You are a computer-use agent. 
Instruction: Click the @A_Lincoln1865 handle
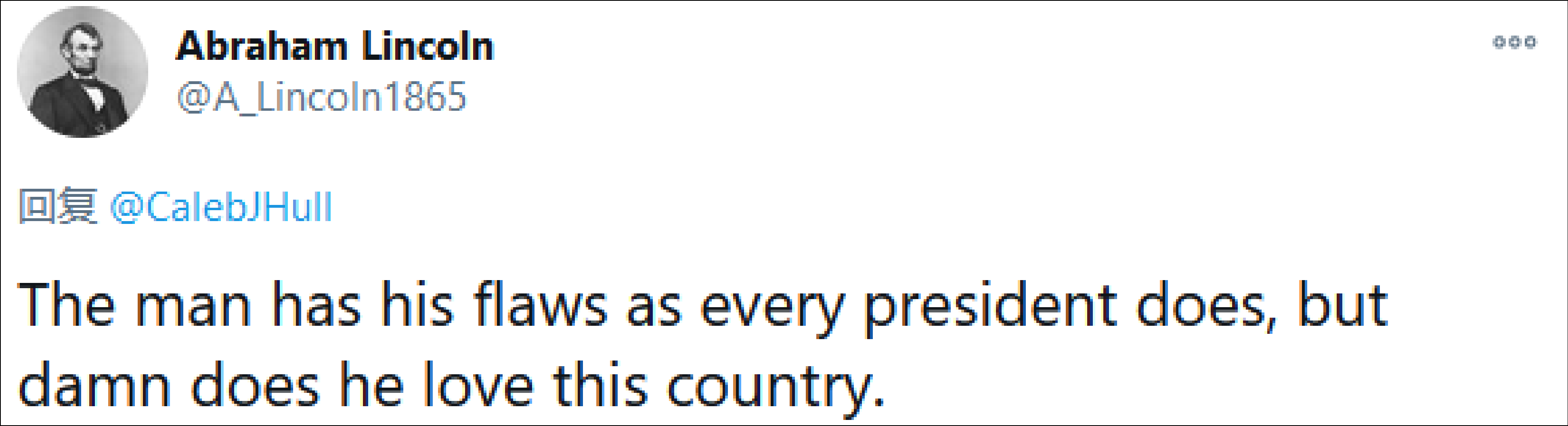click(x=321, y=97)
